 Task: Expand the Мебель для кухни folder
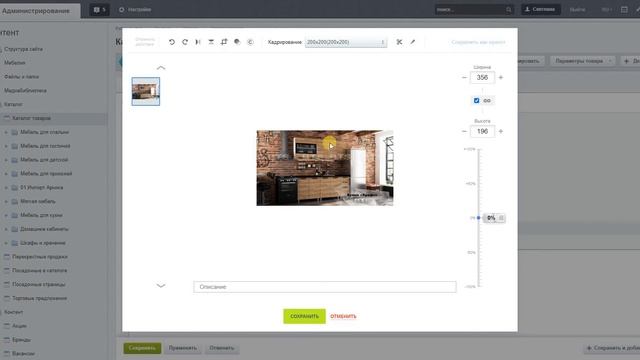point(6,216)
